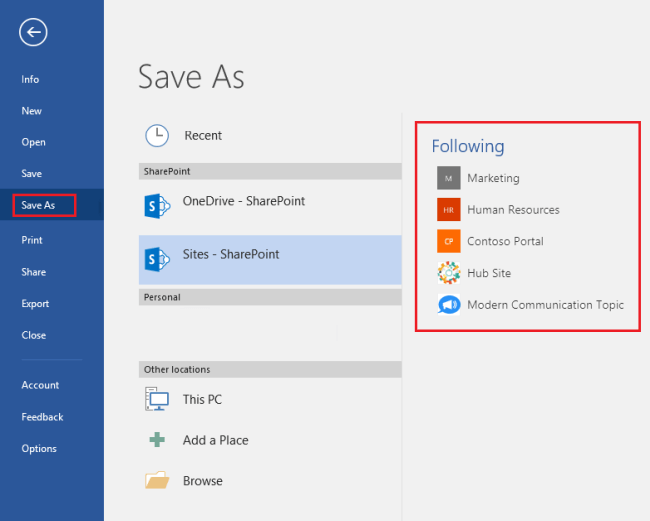
Task: Open the Info page
Action: 30,79
